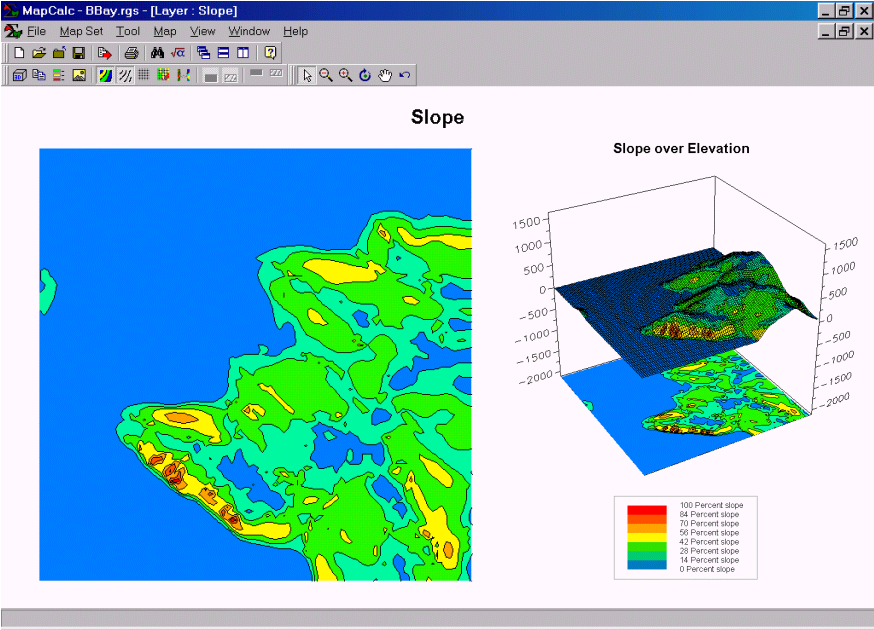Toggle the color shaded map display
This screenshot has height=630, width=874.
pyautogui.click(x=105, y=75)
